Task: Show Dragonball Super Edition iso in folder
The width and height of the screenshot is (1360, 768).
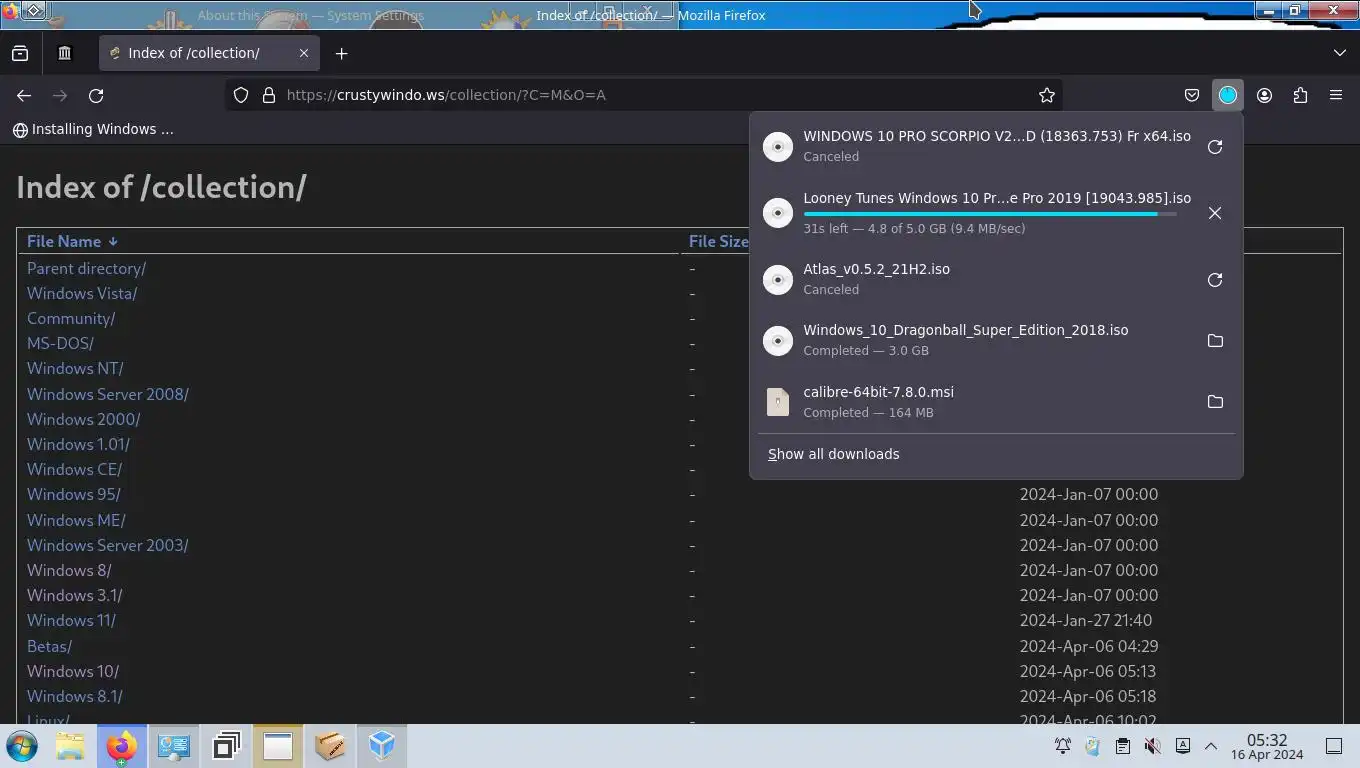Action: [1215, 341]
